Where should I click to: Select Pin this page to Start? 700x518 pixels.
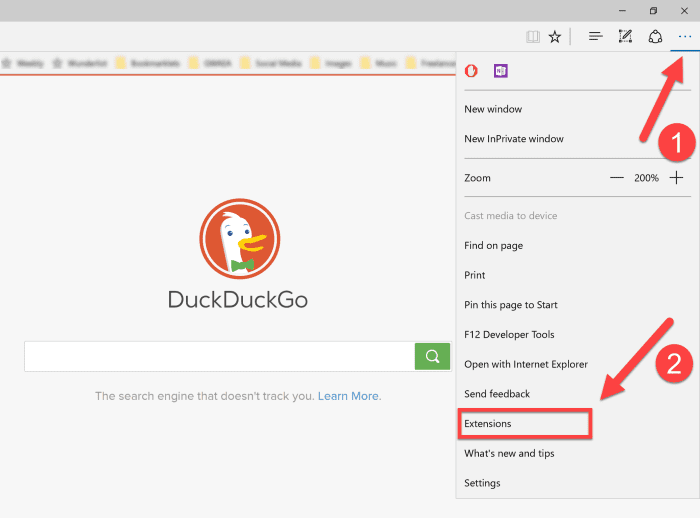pyautogui.click(x=511, y=305)
